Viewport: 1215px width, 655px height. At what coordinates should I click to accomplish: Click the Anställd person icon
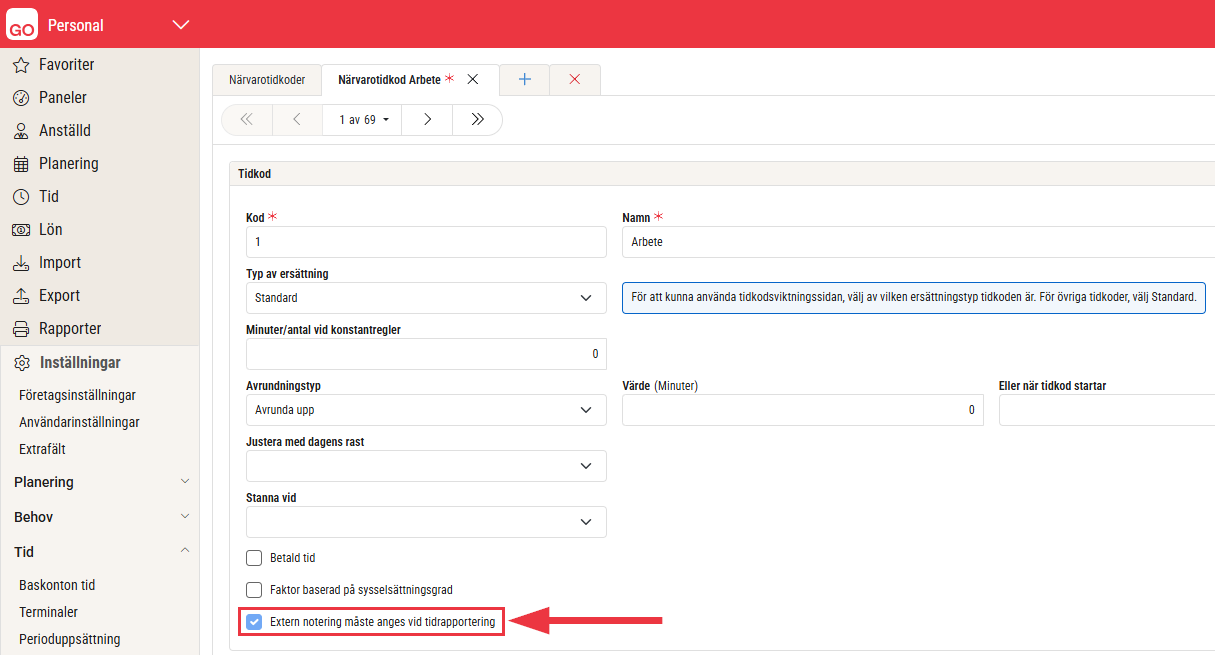pos(21,131)
